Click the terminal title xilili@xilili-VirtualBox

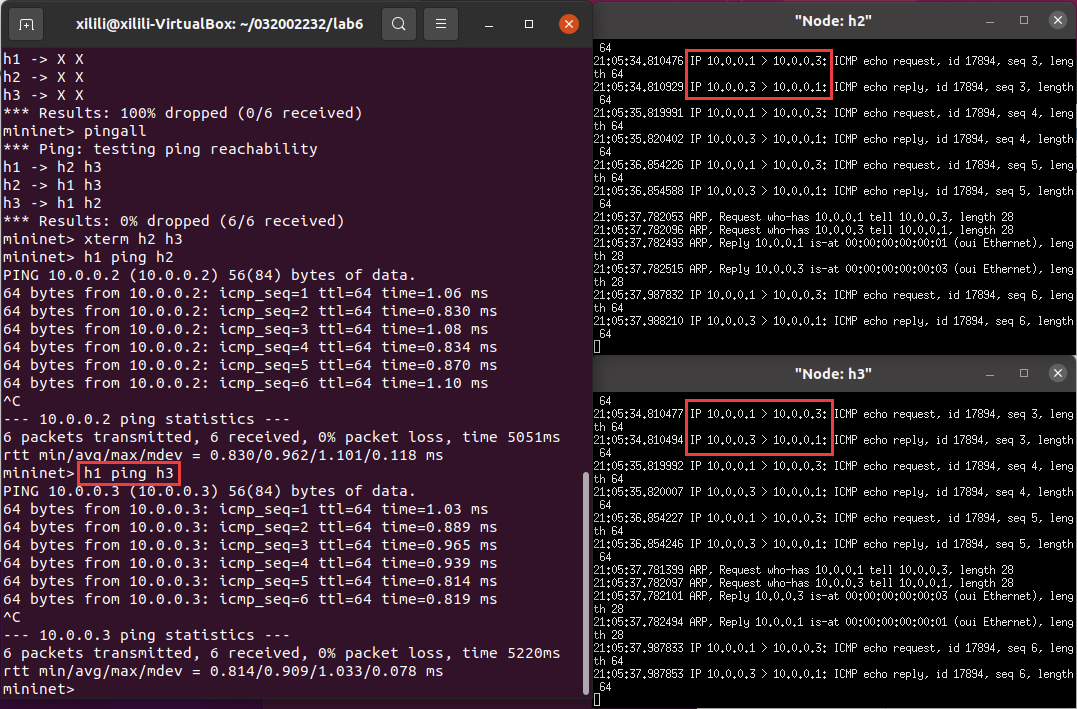tap(219, 25)
